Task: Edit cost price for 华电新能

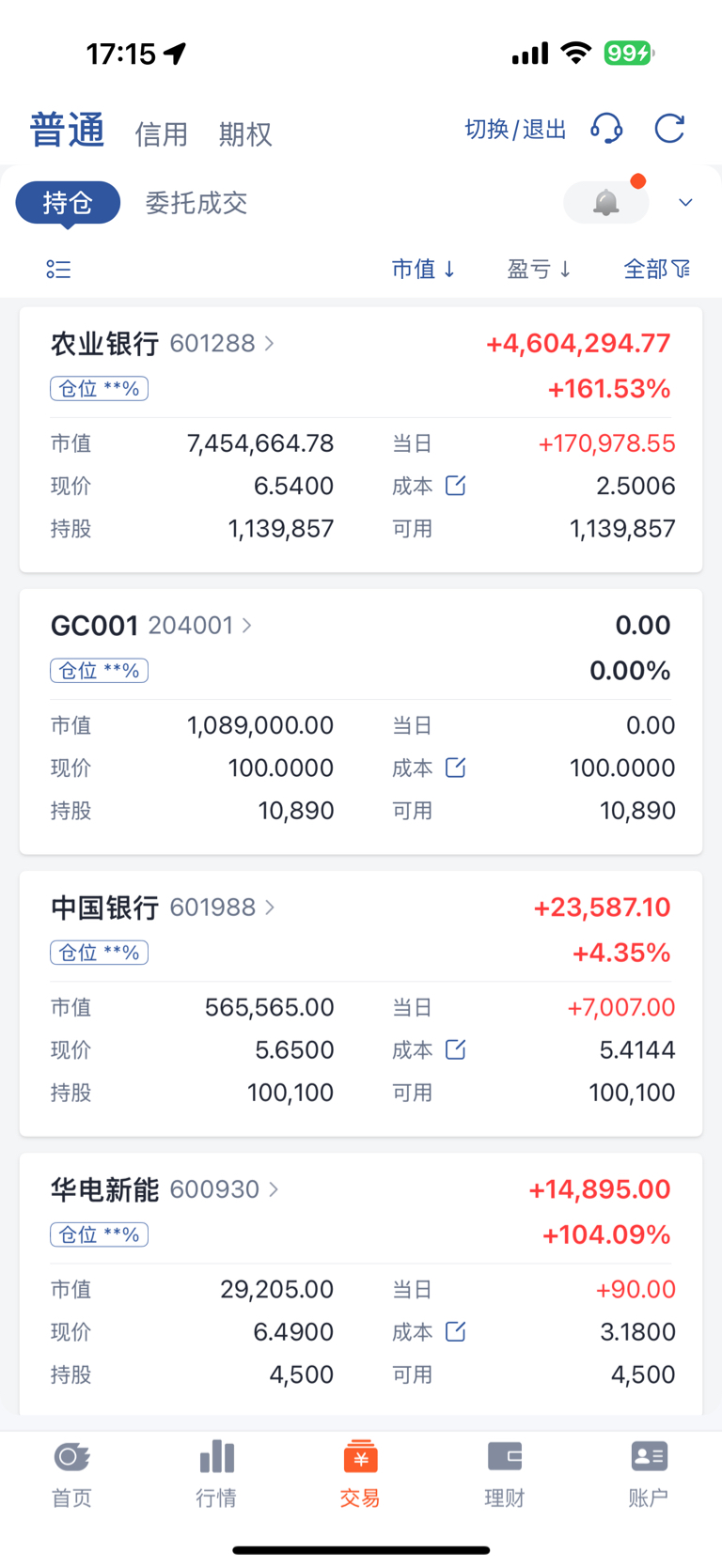Action: tap(455, 1331)
